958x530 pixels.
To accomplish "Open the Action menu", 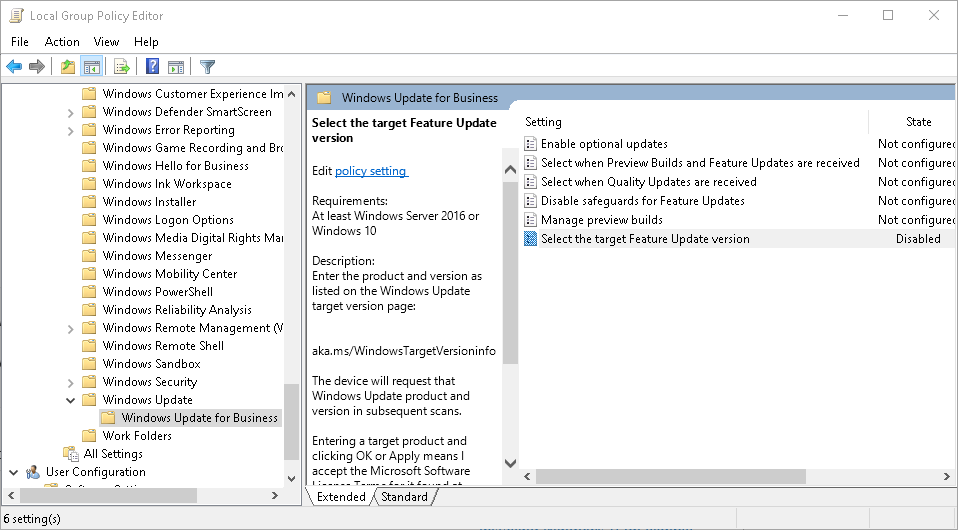I will point(62,42).
